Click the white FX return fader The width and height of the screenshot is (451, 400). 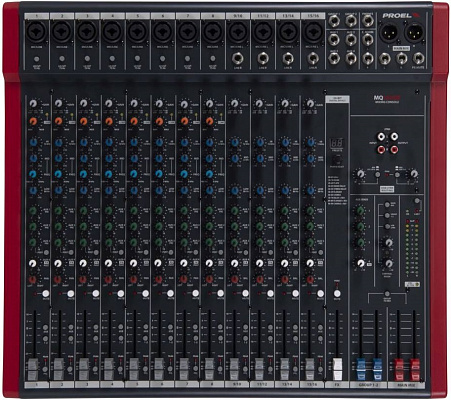click(x=337, y=369)
